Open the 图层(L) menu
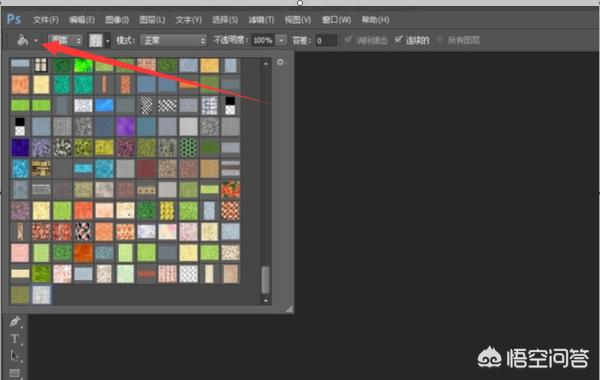Image resolution: width=600 pixels, height=380 pixels. pos(152,20)
